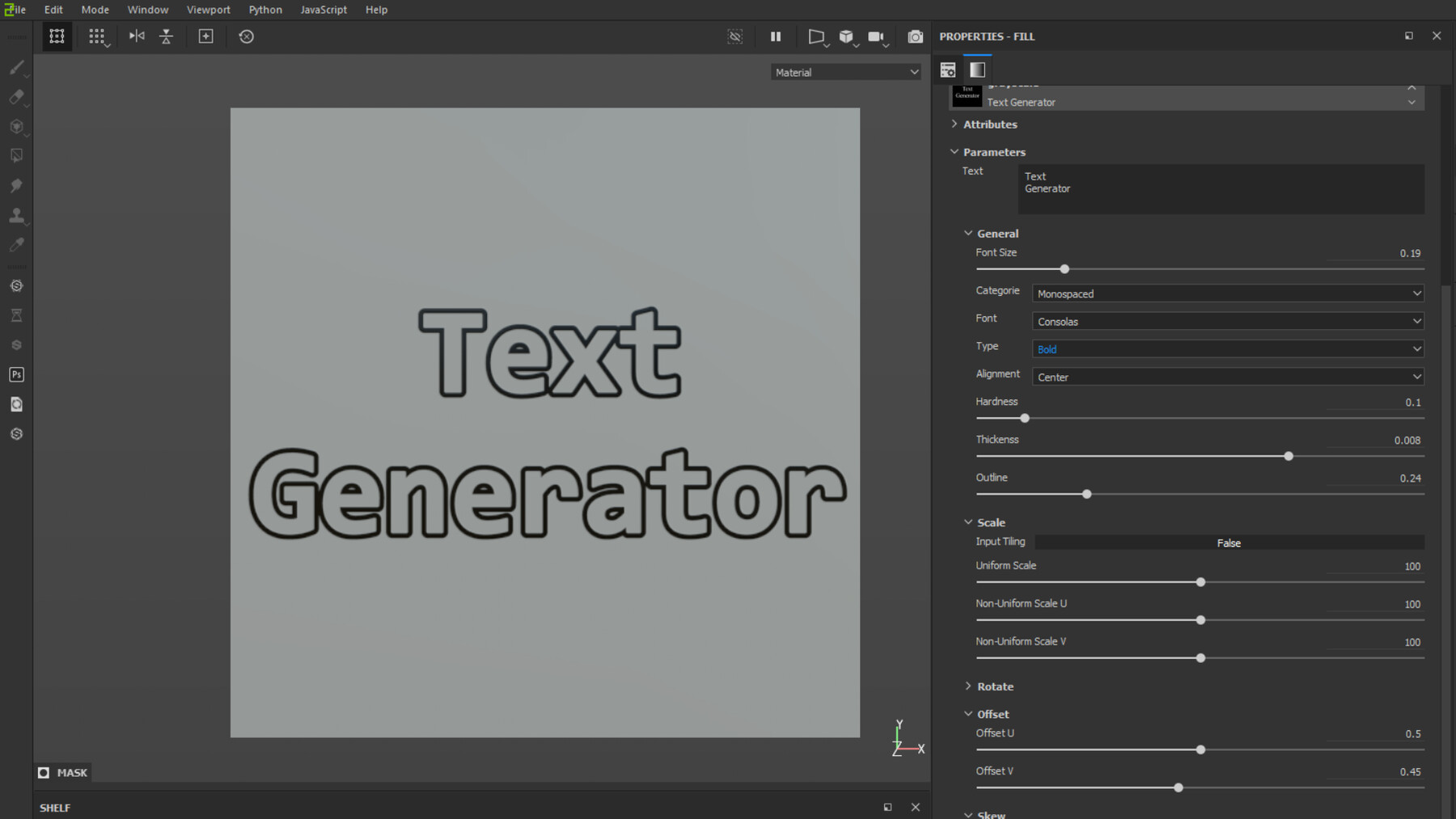Set Input Tiling to True
This screenshot has width=1456, height=819.
(1229, 542)
